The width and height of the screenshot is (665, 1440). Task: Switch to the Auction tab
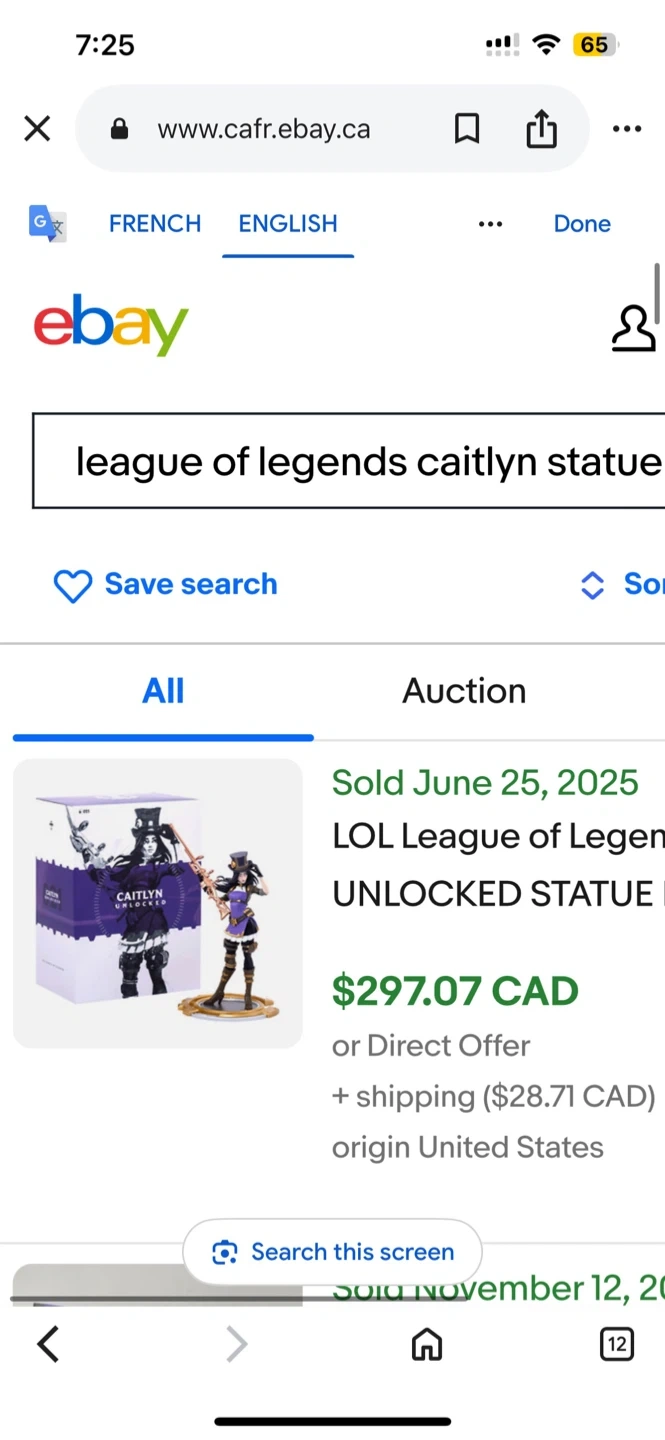coord(464,691)
